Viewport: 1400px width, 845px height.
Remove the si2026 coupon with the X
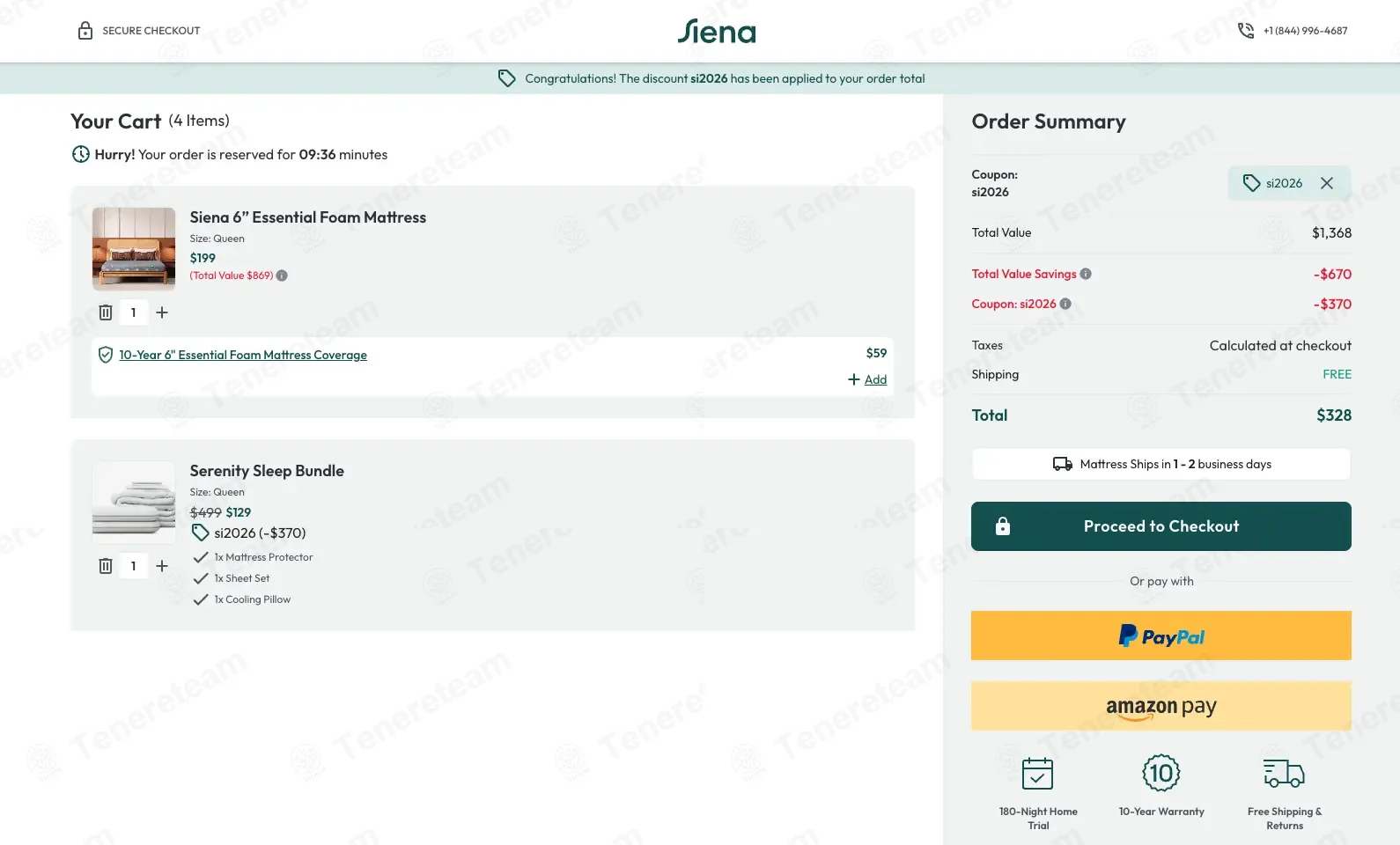click(1327, 183)
